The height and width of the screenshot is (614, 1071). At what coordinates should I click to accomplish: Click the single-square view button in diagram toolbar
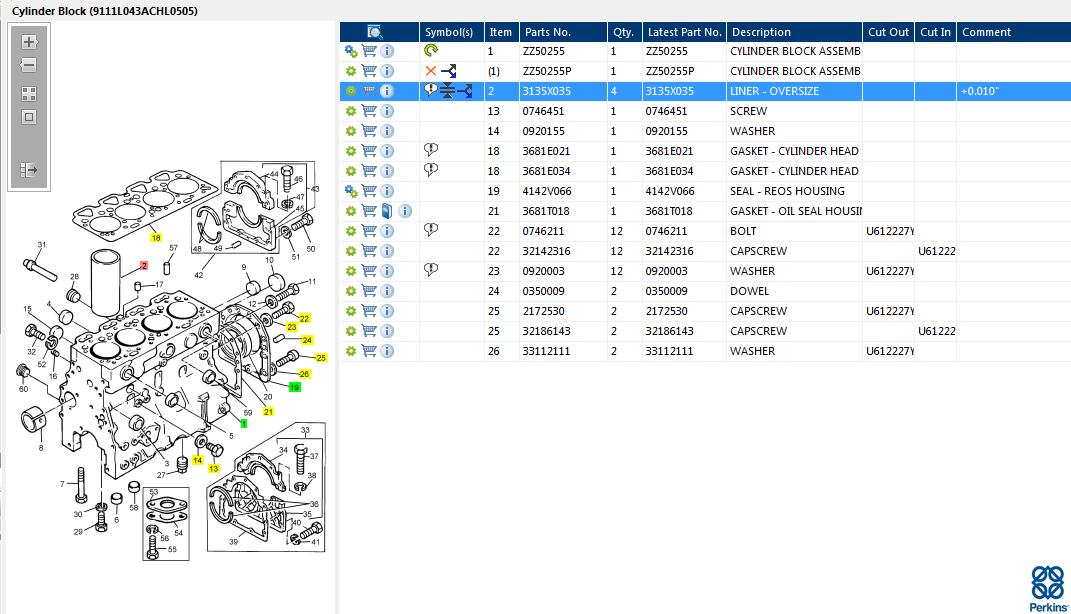point(29,117)
